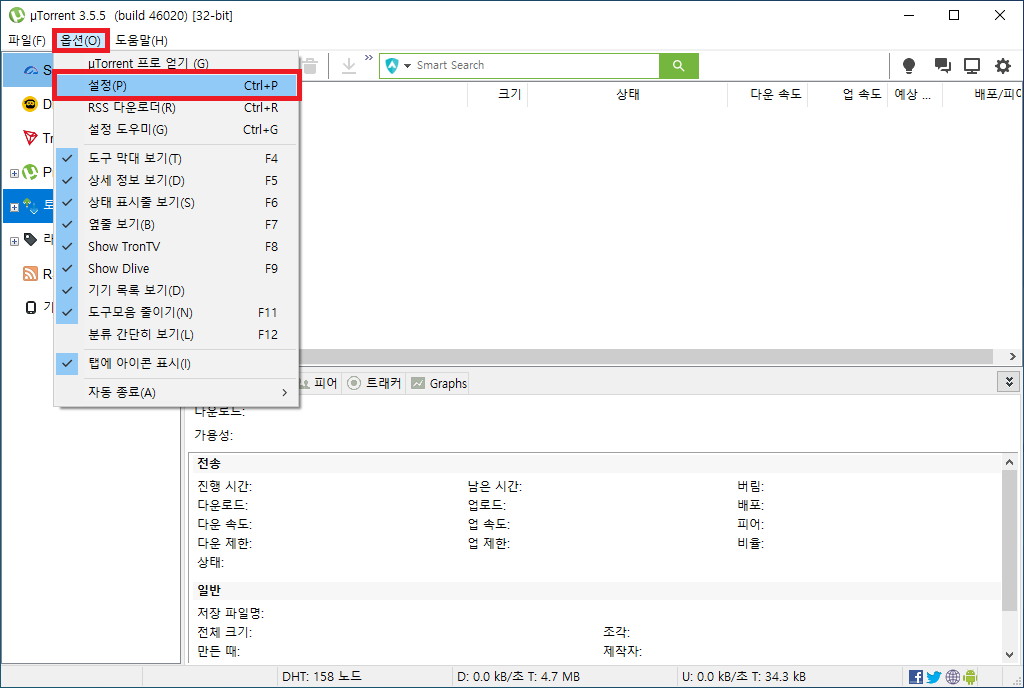
Task: Open the search provider shield dropdown
Action: coord(398,65)
